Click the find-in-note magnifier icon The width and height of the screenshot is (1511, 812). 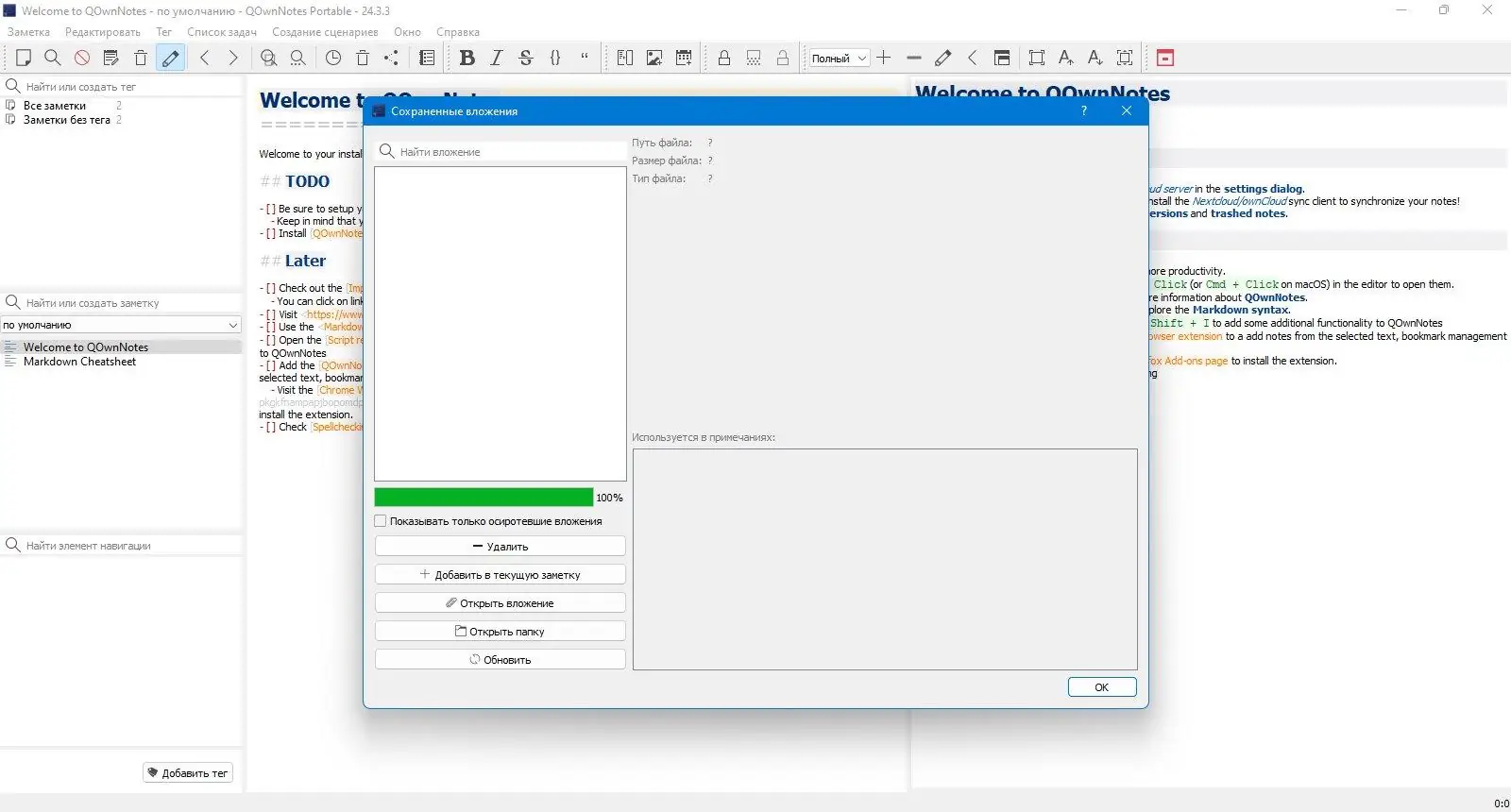(269, 58)
